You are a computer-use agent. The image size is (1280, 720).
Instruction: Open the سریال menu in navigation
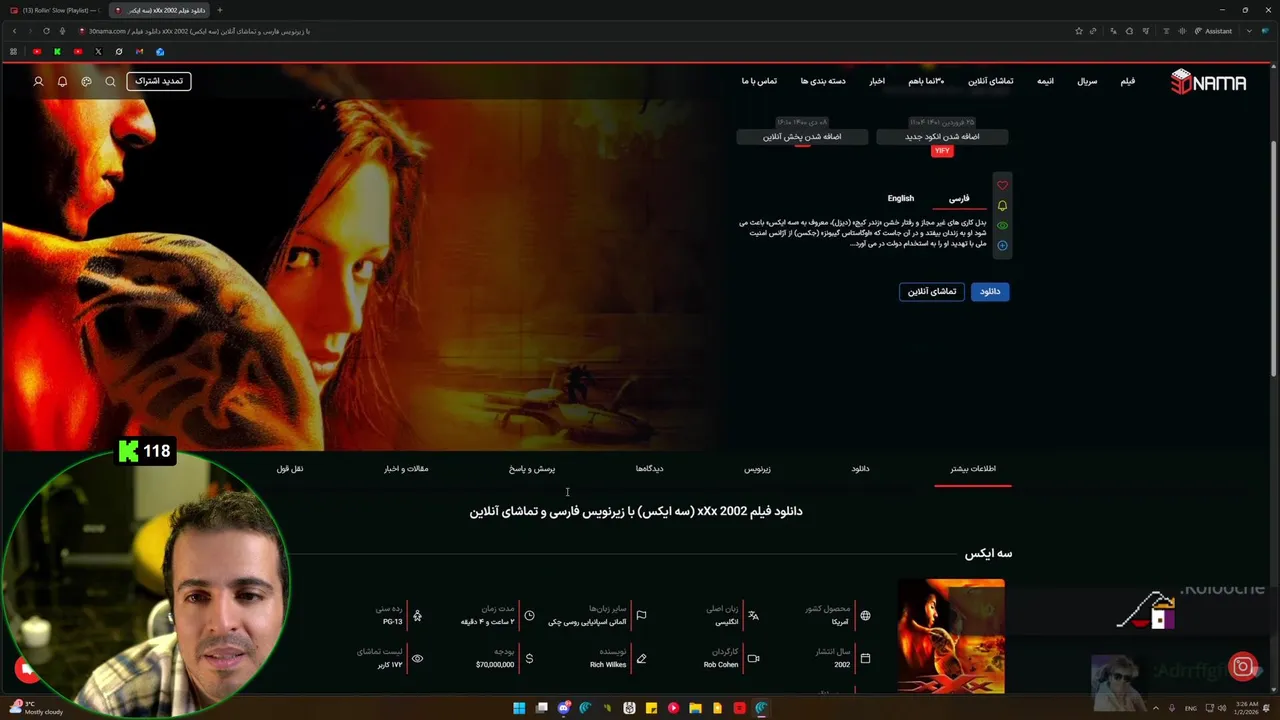pos(1087,81)
